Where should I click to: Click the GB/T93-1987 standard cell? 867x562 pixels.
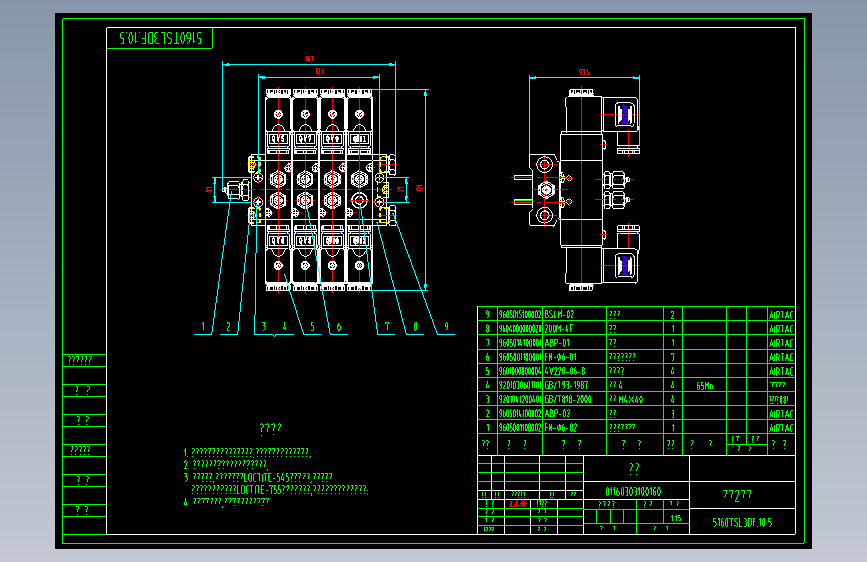(x=574, y=385)
